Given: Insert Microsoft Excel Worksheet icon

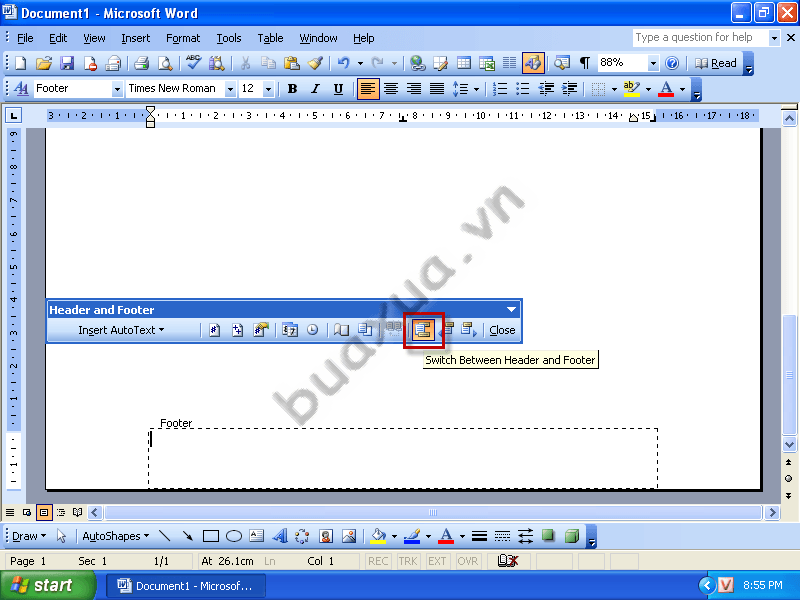Looking at the screenshot, I should click(487, 63).
